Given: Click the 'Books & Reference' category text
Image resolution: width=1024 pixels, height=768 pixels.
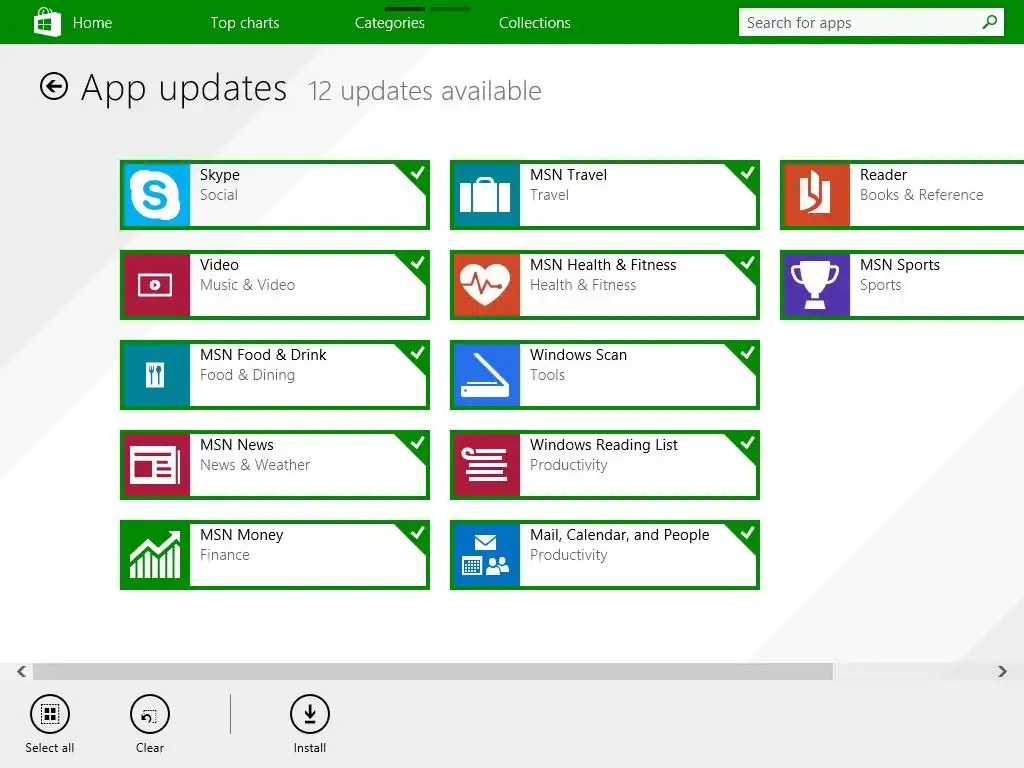Looking at the screenshot, I should [921, 195].
